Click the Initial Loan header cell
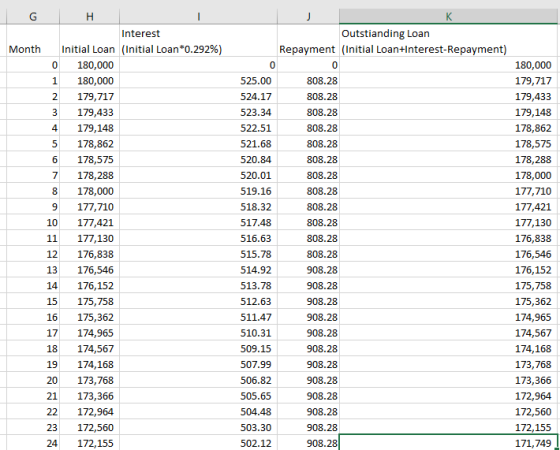The image size is (560, 450). click(x=89, y=41)
